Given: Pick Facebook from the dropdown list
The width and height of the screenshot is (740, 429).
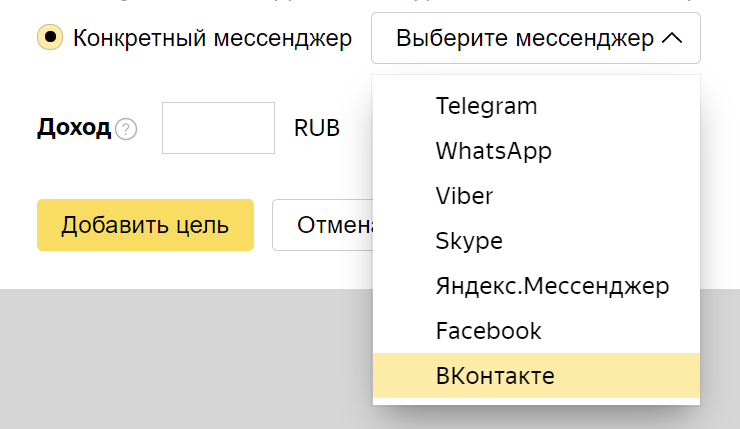Looking at the screenshot, I should pyautogui.click(x=488, y=330).
